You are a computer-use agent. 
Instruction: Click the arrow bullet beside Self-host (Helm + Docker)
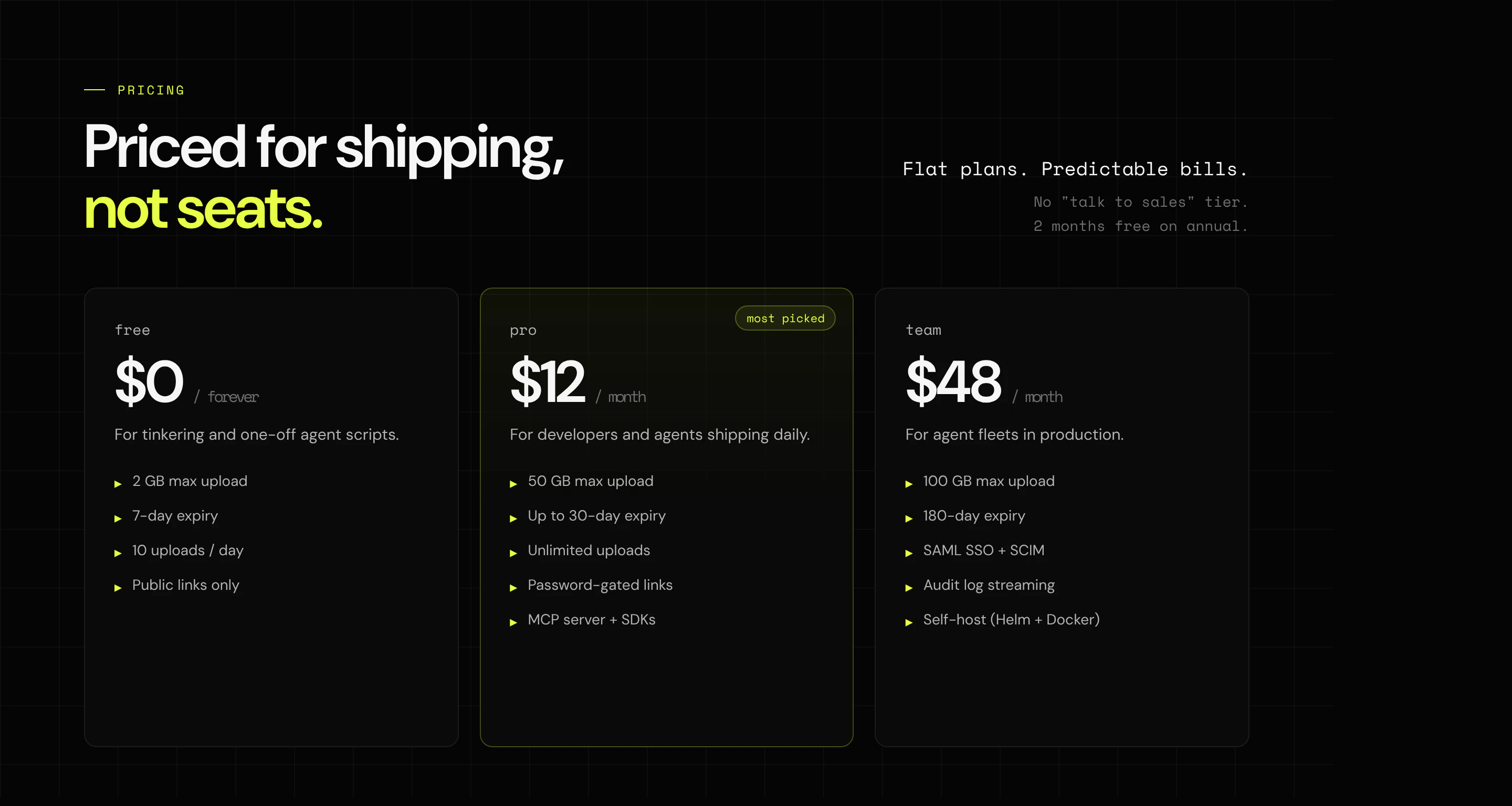[909, 622]
